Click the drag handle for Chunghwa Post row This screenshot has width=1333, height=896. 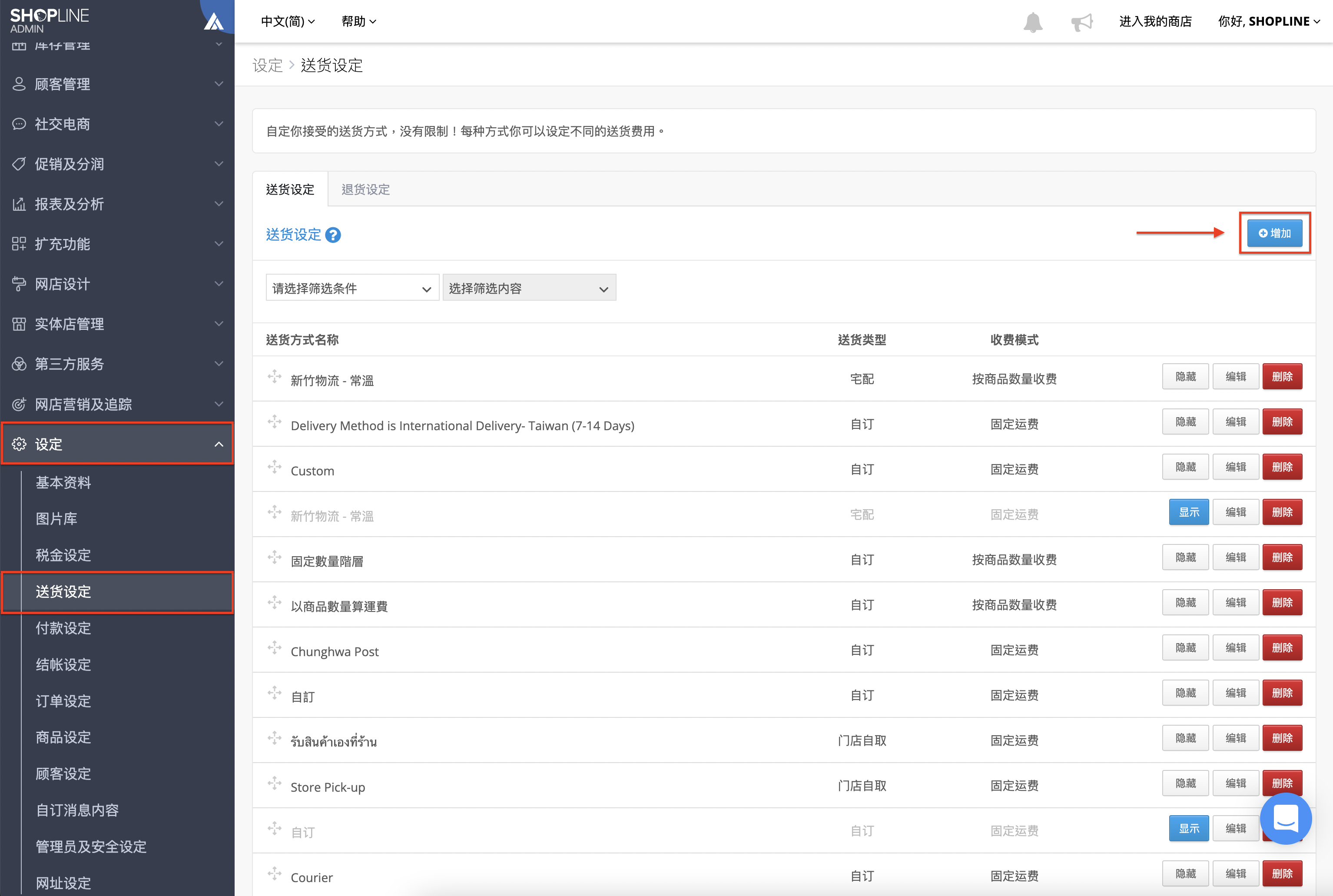[275, 648]
